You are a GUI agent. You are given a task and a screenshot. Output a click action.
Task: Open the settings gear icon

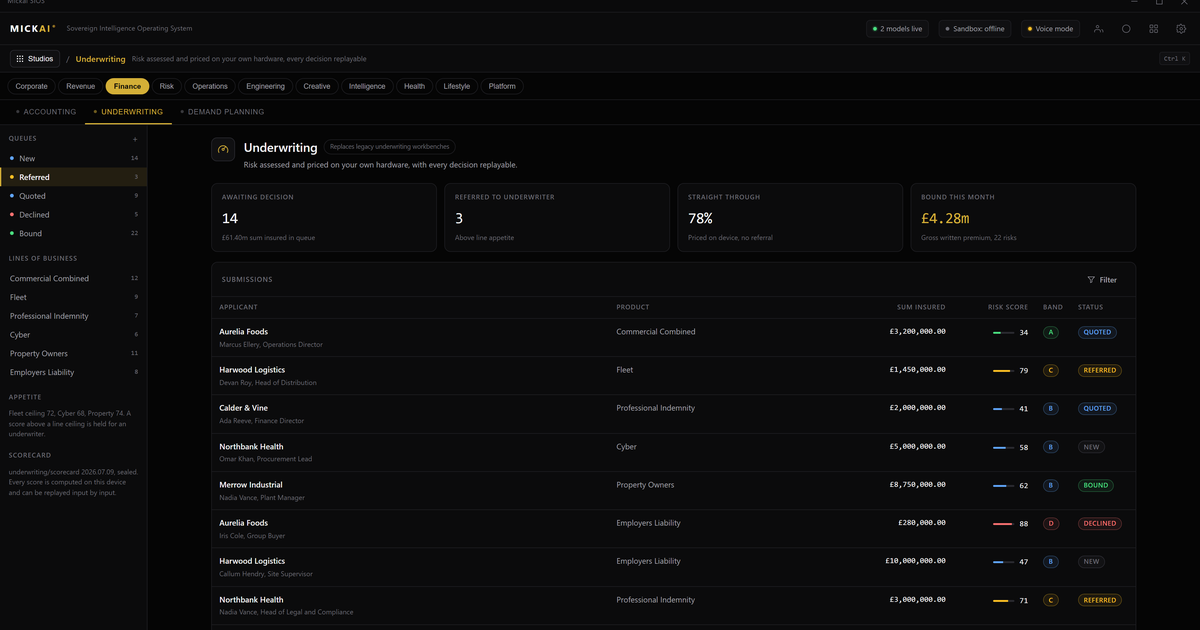tap(1181, 29)
